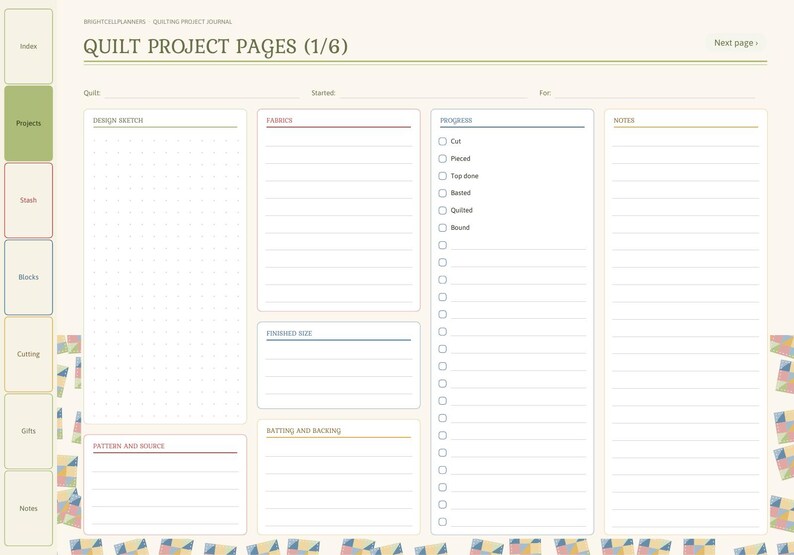Screen dimensions: 794x555
Task: Click the first line under Finished Size
Action: pos(338,352)
